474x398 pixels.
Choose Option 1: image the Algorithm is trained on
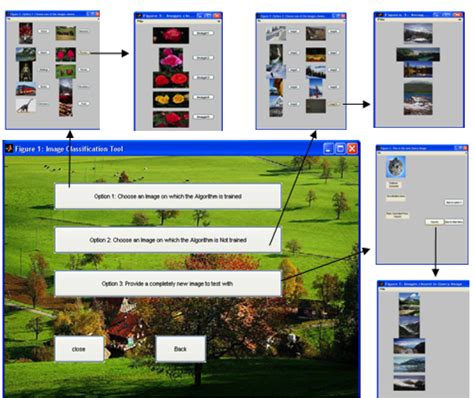[x=168, y=196]
